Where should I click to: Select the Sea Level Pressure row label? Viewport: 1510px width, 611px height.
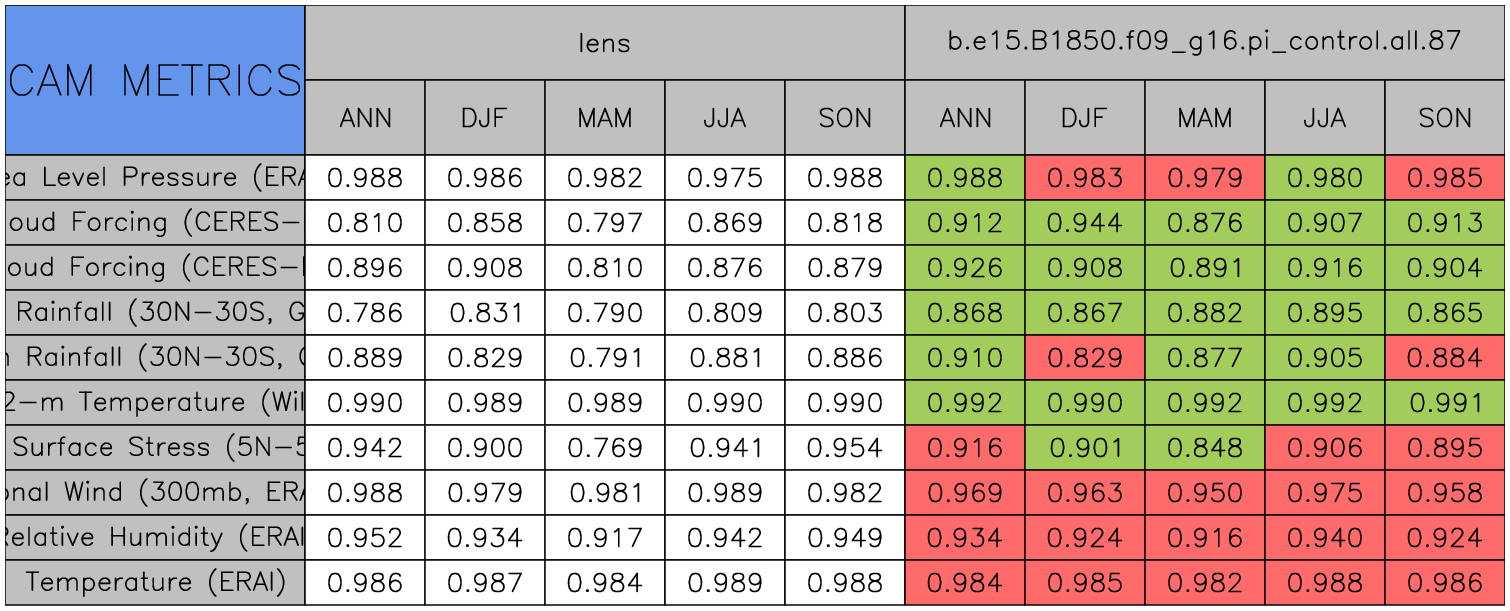click(x=155, y=178)
